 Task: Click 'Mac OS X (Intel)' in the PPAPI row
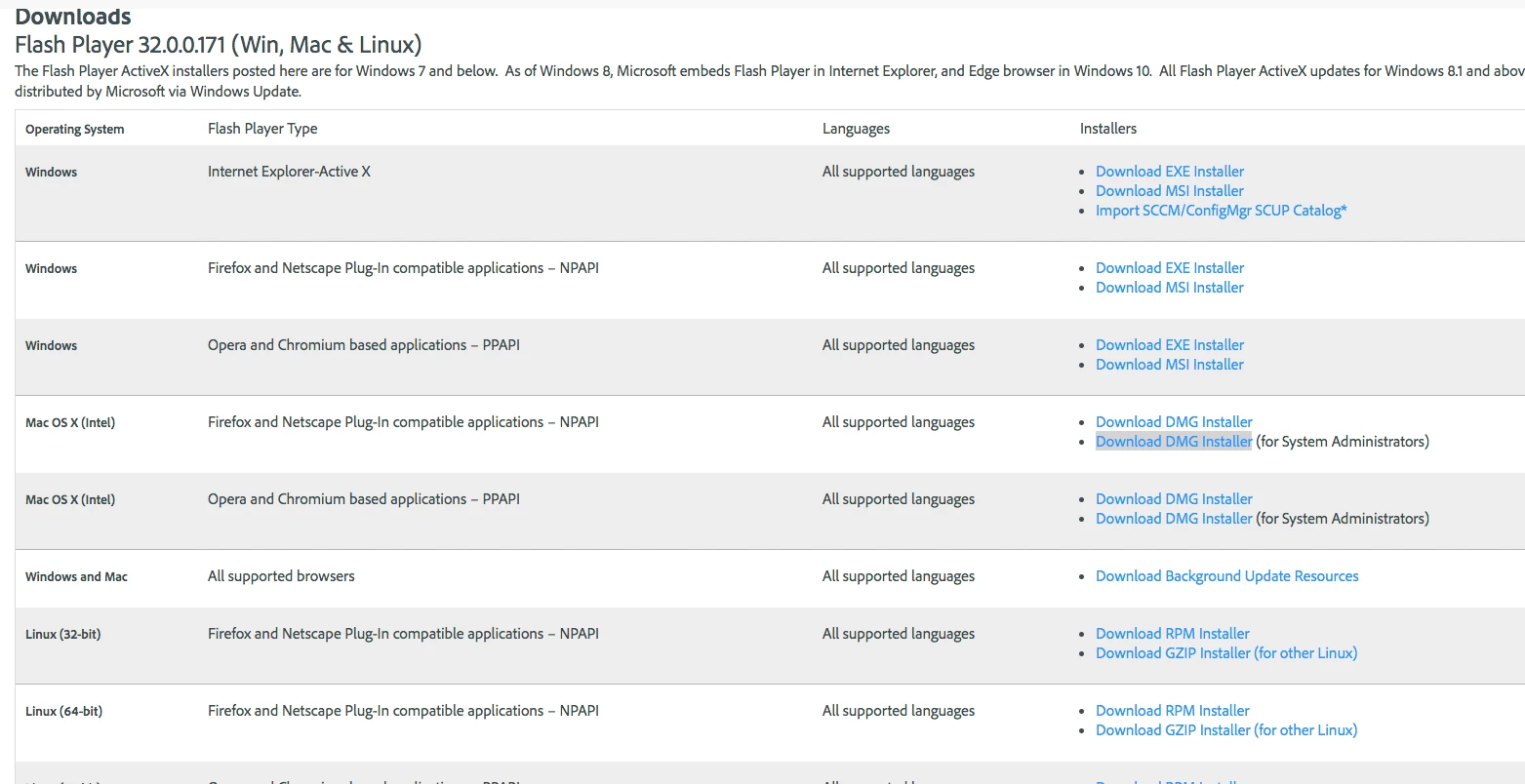[x=70, y=500]
